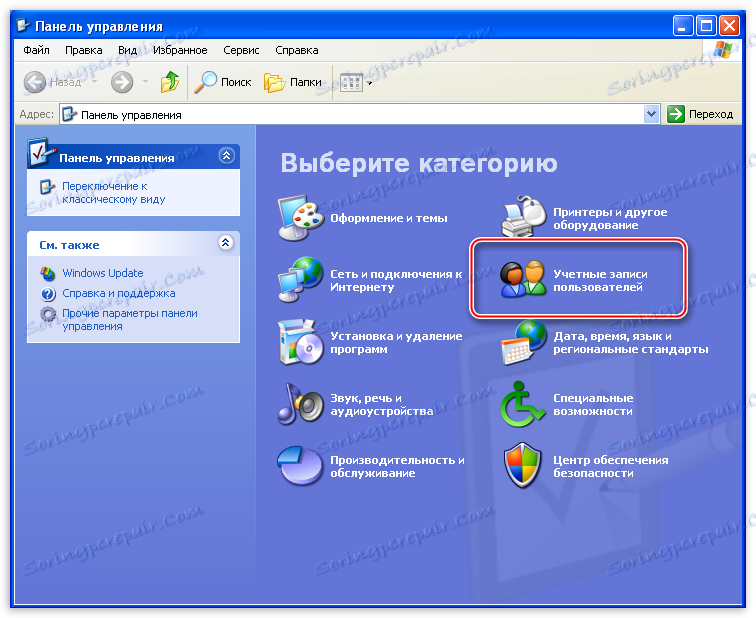Click the Search magnifier toolbar icon
This screenshot has width=756, height=618.
[205, 82]
